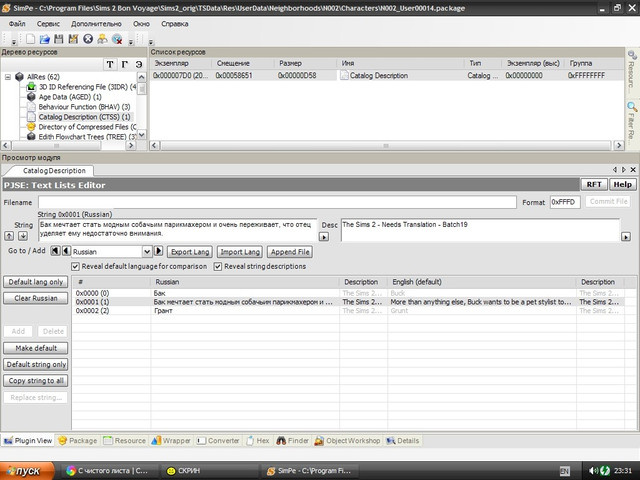Click the Append File button

click(x=290, y=252)
